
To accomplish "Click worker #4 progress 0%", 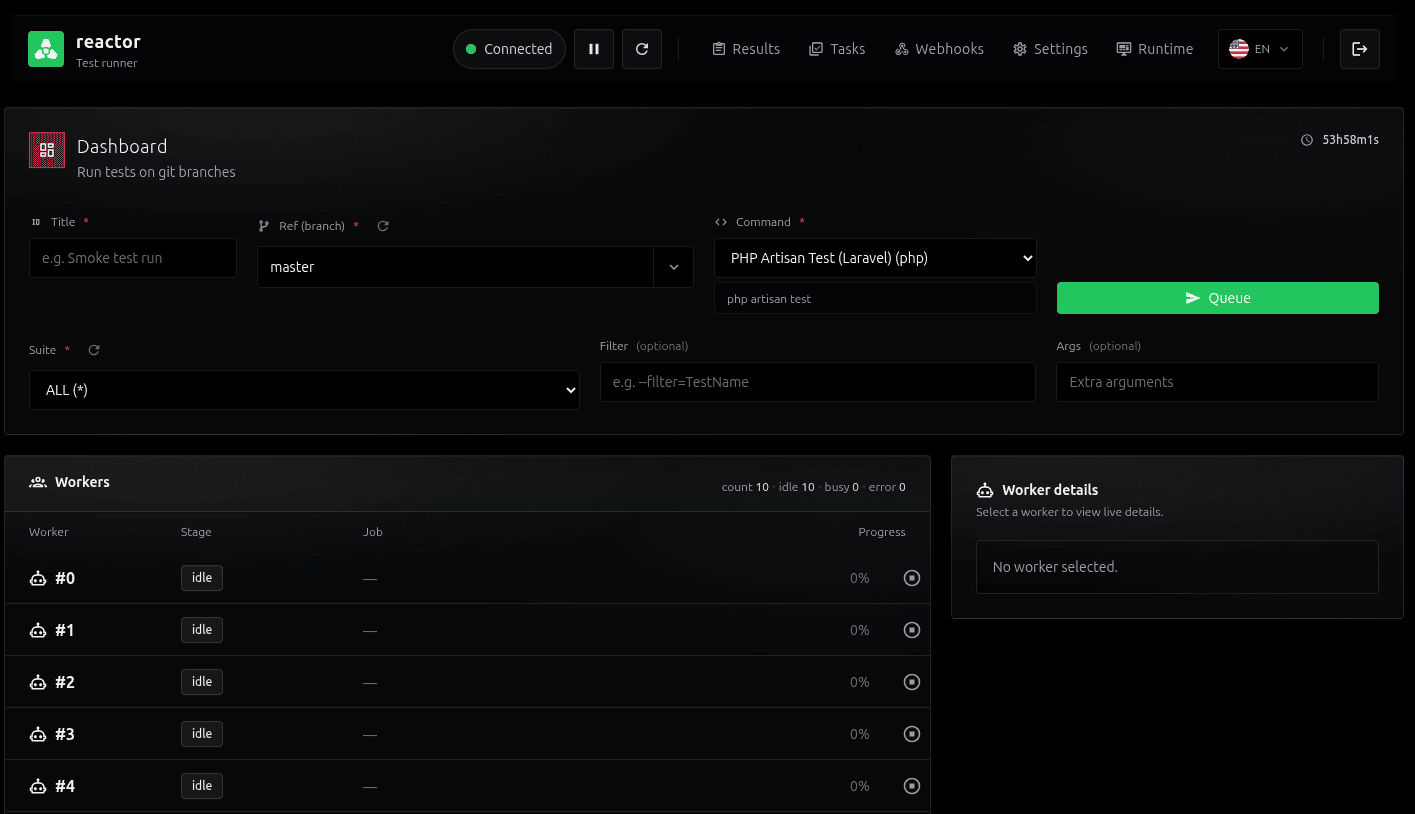I will [860, 786].
